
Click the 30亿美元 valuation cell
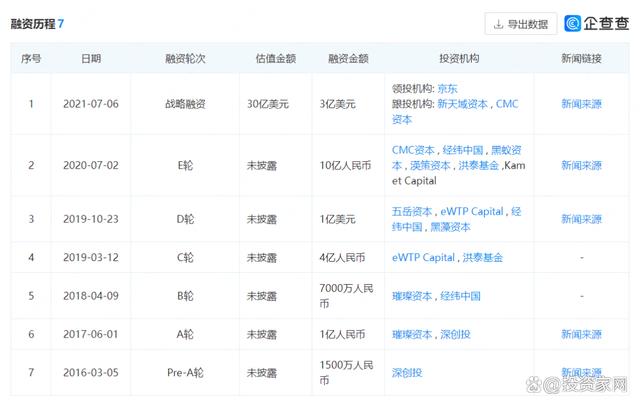(268, 104)
